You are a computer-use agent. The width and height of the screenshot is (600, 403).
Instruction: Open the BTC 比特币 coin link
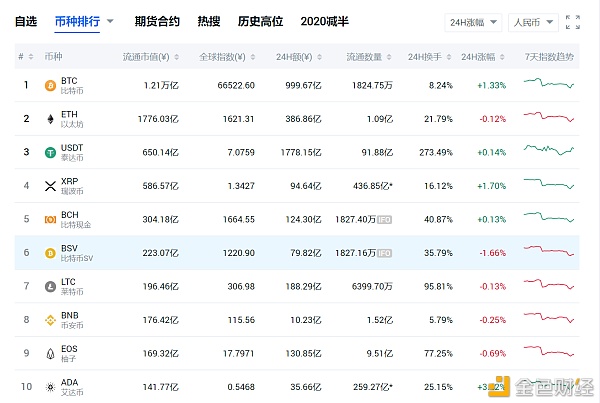(72, 86)
